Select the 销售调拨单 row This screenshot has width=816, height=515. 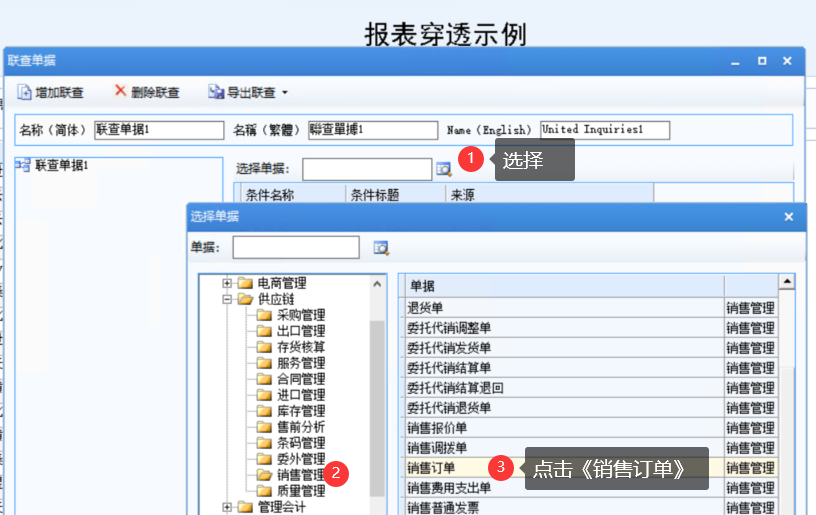[590, 448]
